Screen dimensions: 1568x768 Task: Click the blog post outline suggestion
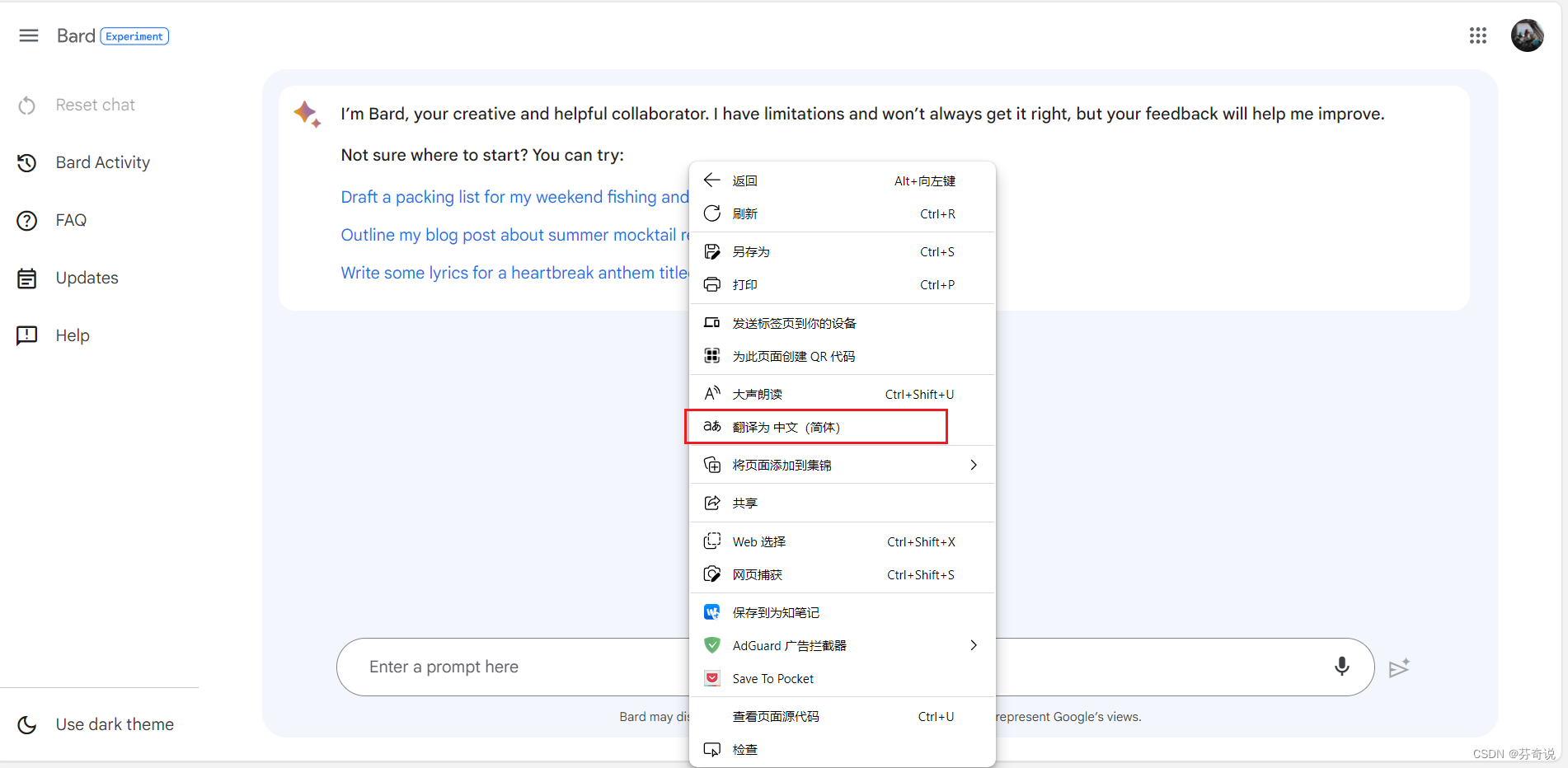[514, 235]
